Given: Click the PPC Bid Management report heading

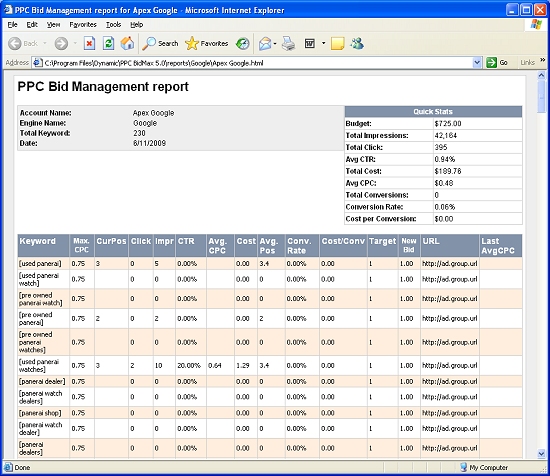Looking at the screenshot, I should pos(103,87).
